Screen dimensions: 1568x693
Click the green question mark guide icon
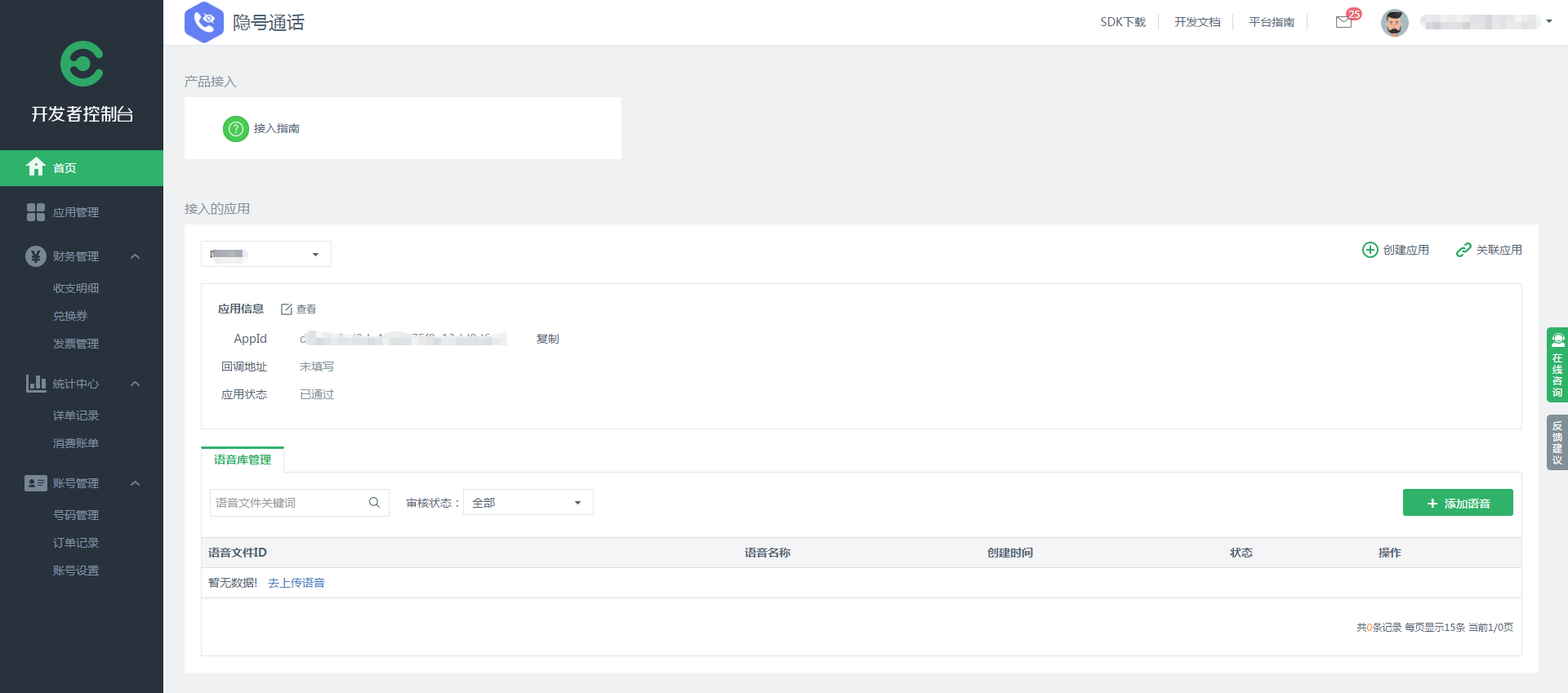(235, 129)
